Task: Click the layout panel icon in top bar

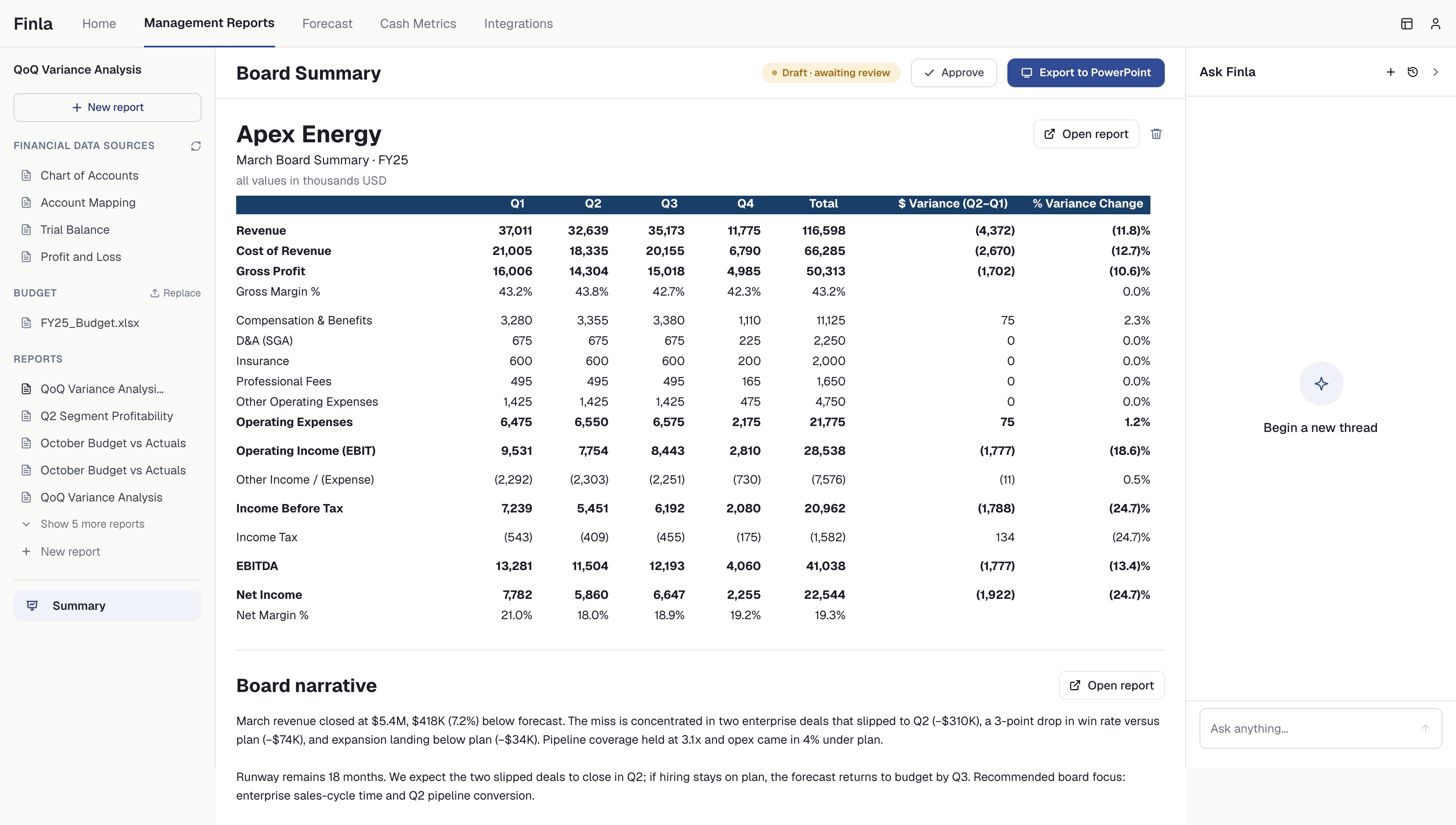Action: (1407, 23)
